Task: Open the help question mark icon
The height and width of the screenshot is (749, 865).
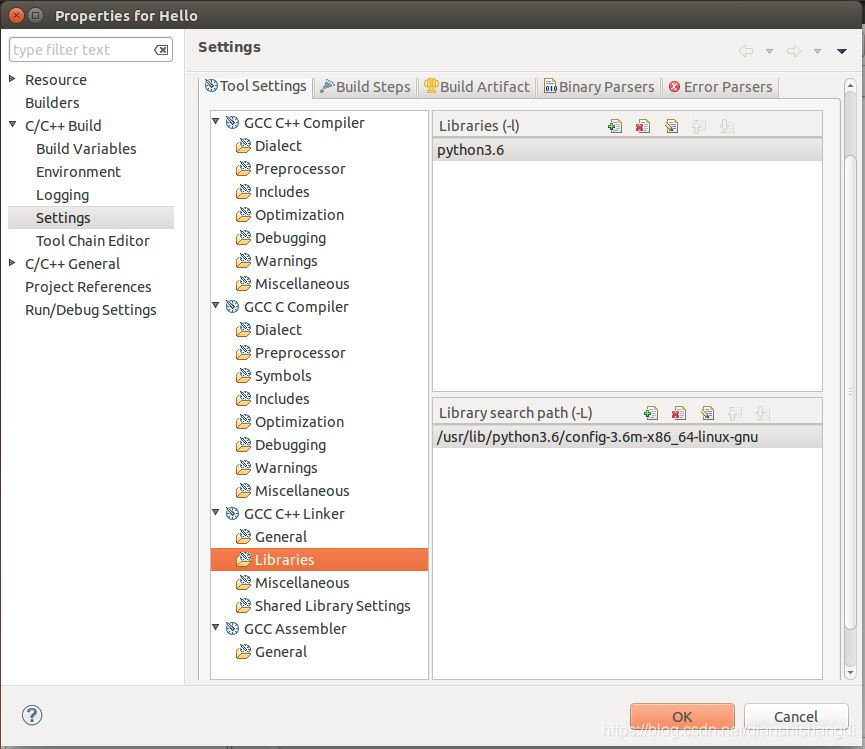Action: (x=31, y=716)
